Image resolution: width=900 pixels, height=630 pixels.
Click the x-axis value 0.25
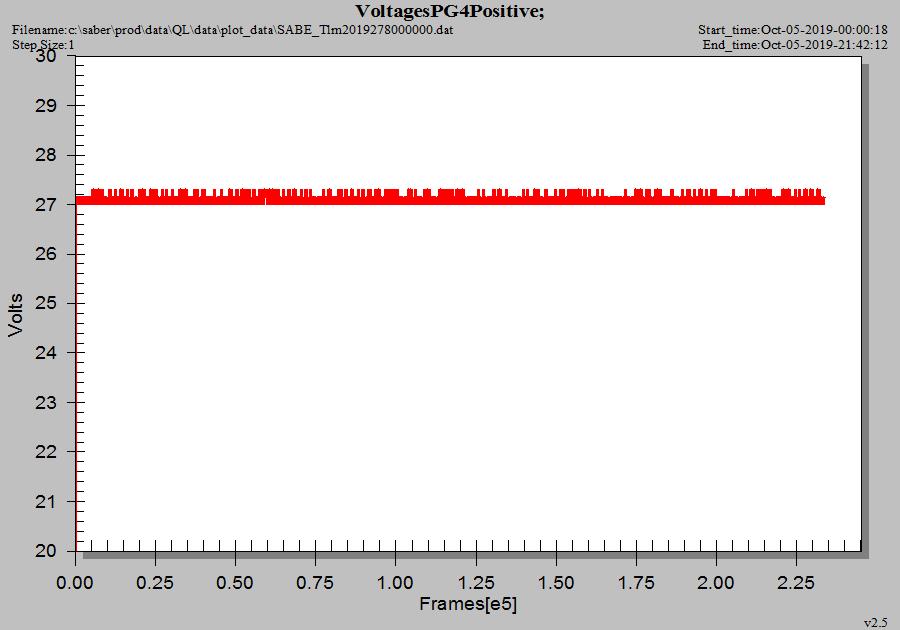(155, 583)
